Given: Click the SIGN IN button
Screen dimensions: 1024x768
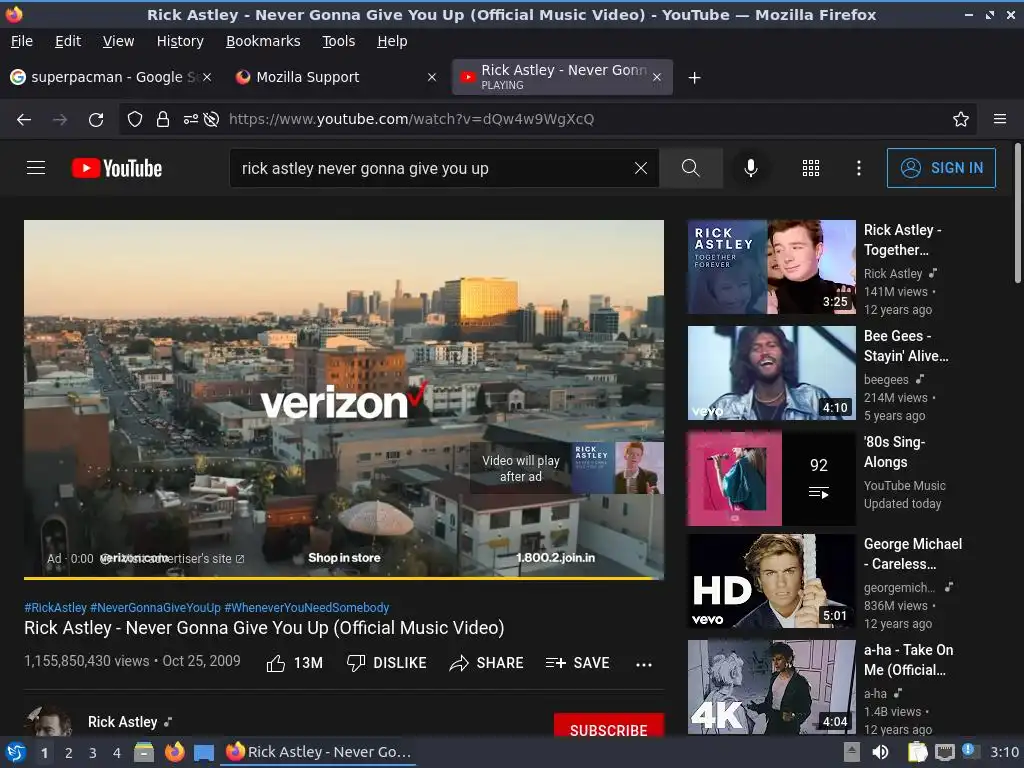Looking at the screenshot, I should pos(941,168).
